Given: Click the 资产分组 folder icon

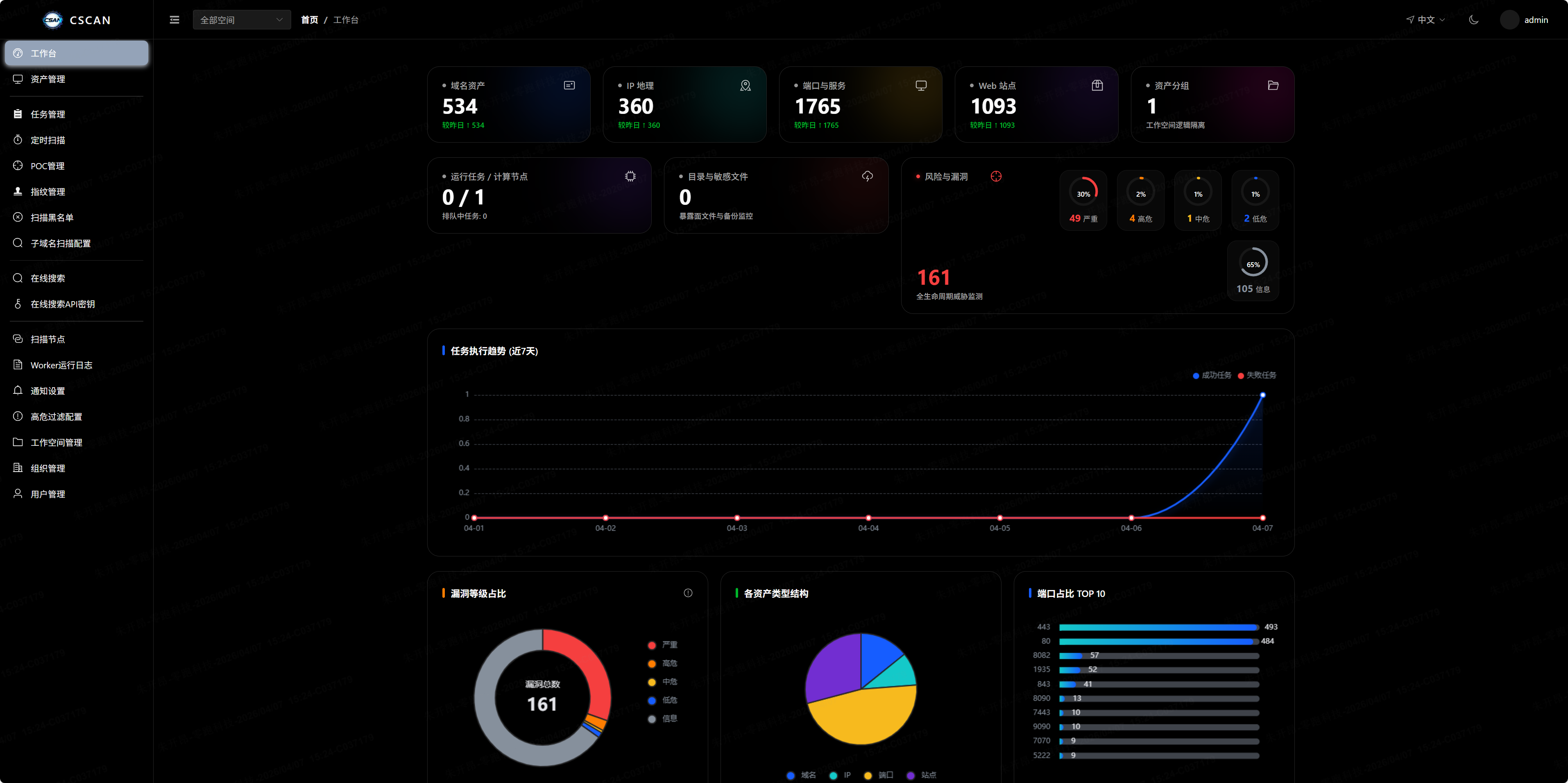Looking at the screenshot, I should [1273, 86].
